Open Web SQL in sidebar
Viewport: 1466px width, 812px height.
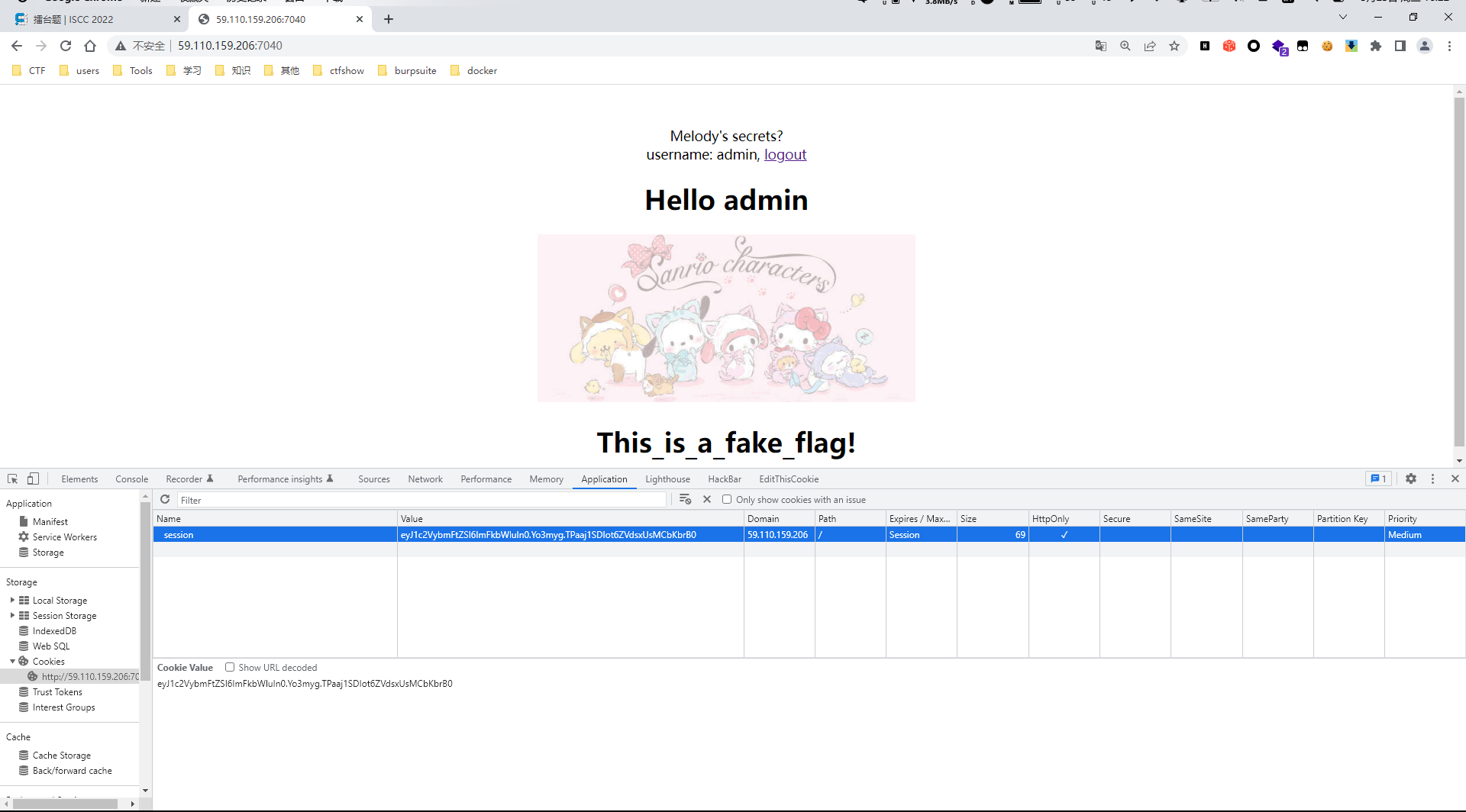[51, 646]
